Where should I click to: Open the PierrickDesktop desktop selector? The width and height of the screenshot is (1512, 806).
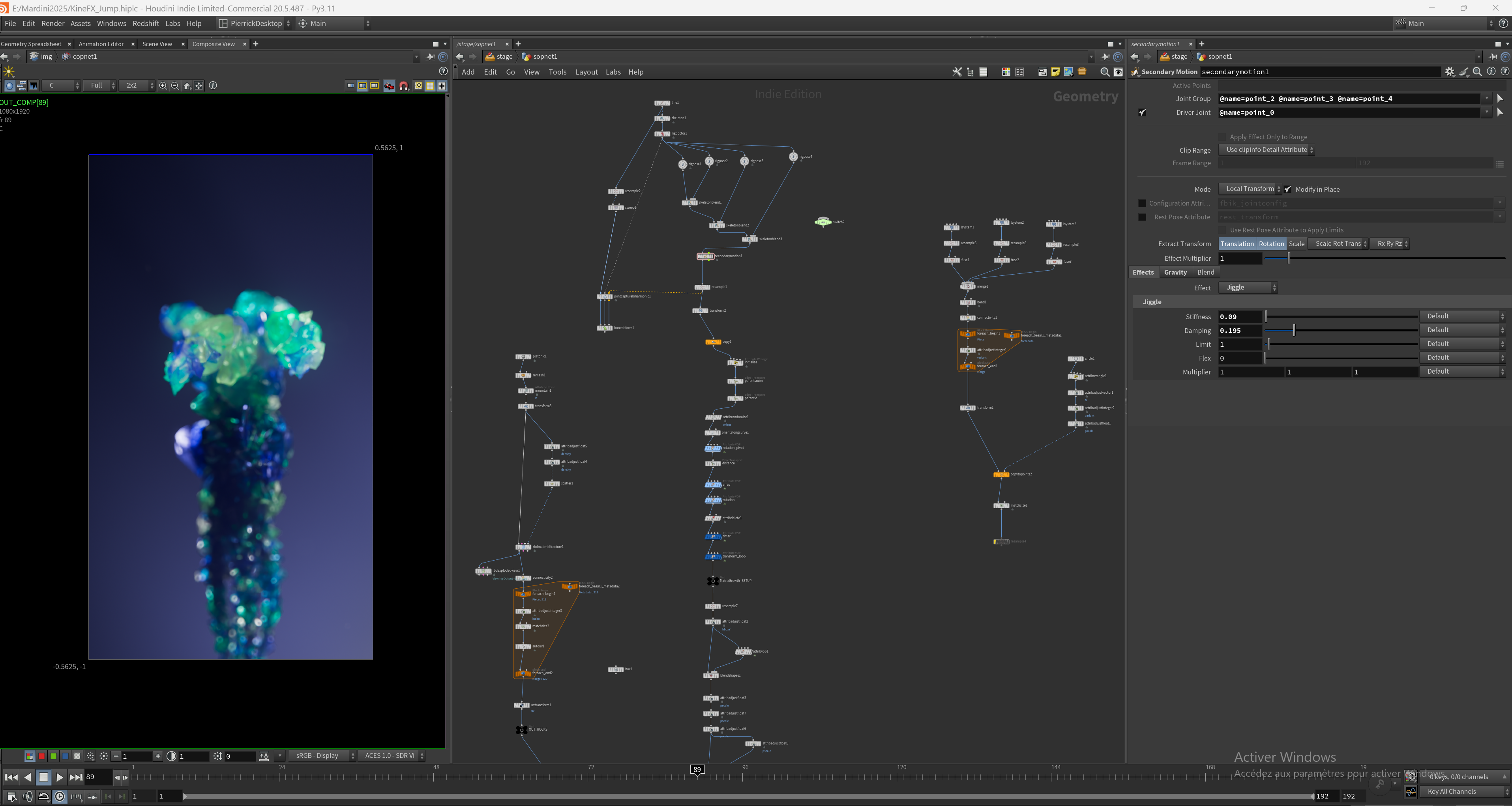click(x=254, y=23)
